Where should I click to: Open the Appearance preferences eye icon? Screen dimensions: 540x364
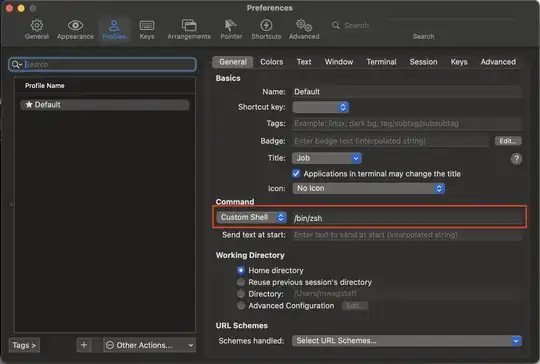pyautogui.click(x=75, y=25)
